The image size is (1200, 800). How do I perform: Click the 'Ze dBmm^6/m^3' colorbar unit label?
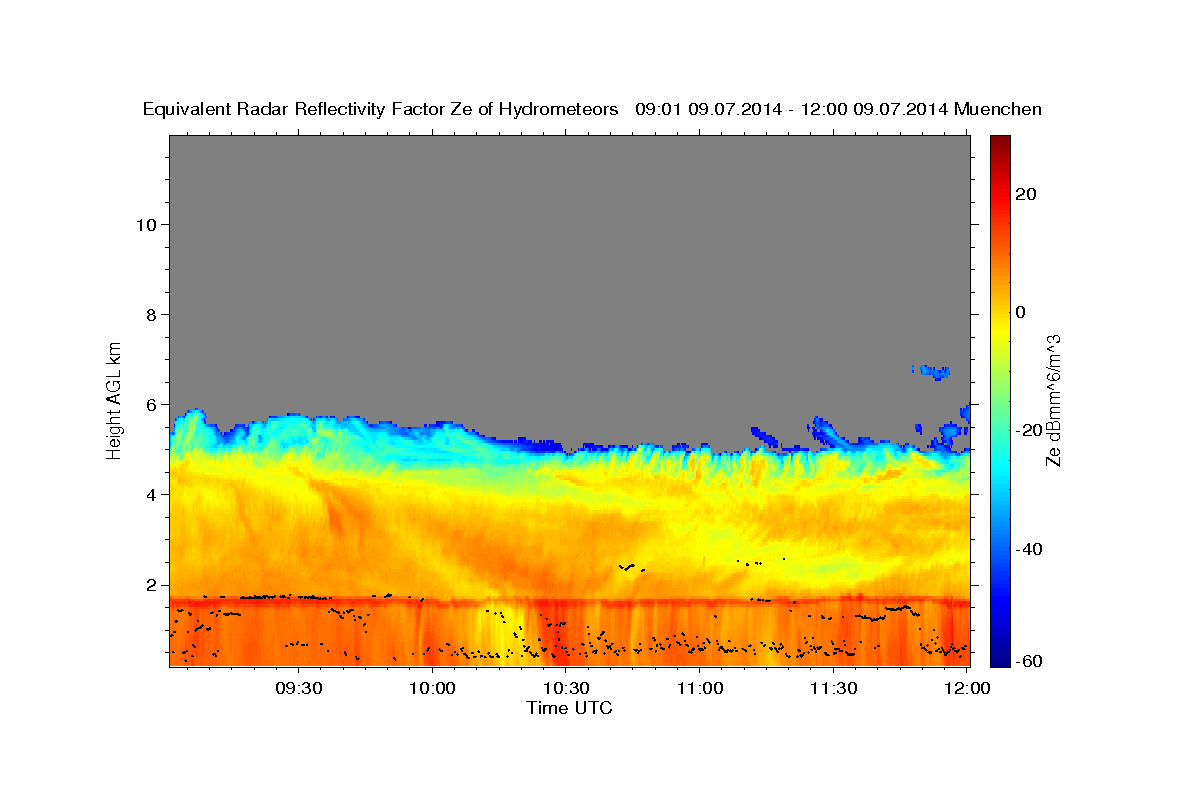(x=1053, y=399)
